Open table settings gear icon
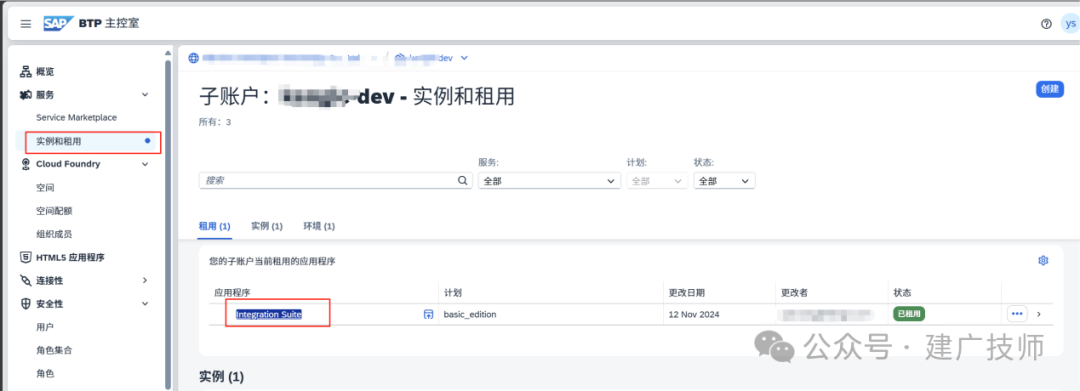This screenshot has width=1080, height=391. (1043, 260)
